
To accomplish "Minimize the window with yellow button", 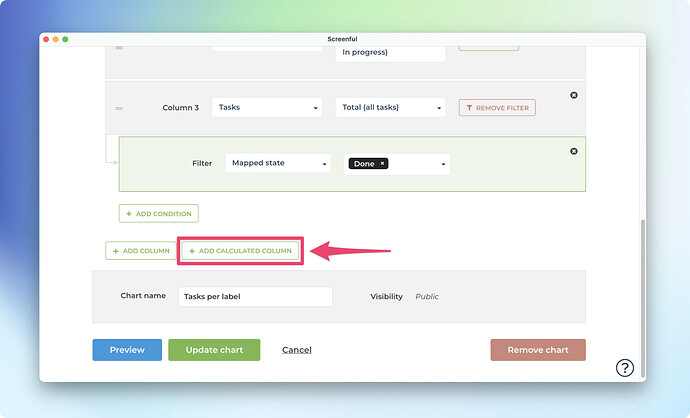I will 55,39.
